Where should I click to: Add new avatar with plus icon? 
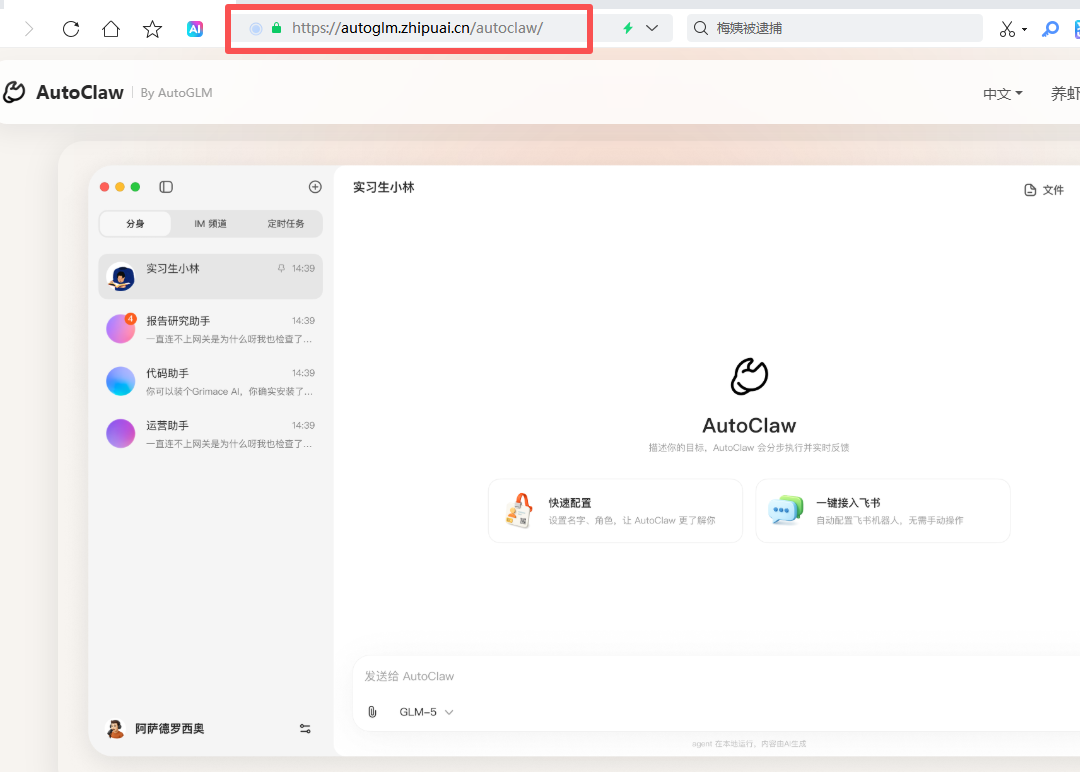(315, 187)
